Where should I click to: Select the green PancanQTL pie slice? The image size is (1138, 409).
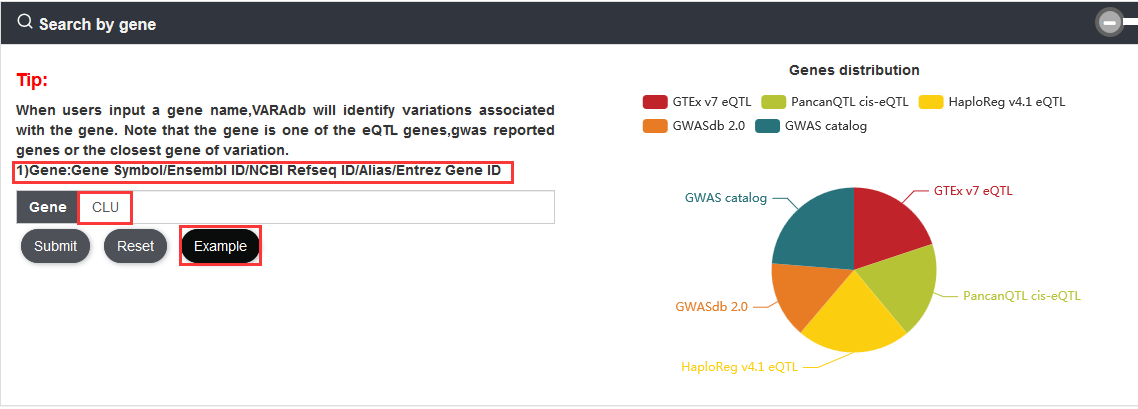coord(904,290)
